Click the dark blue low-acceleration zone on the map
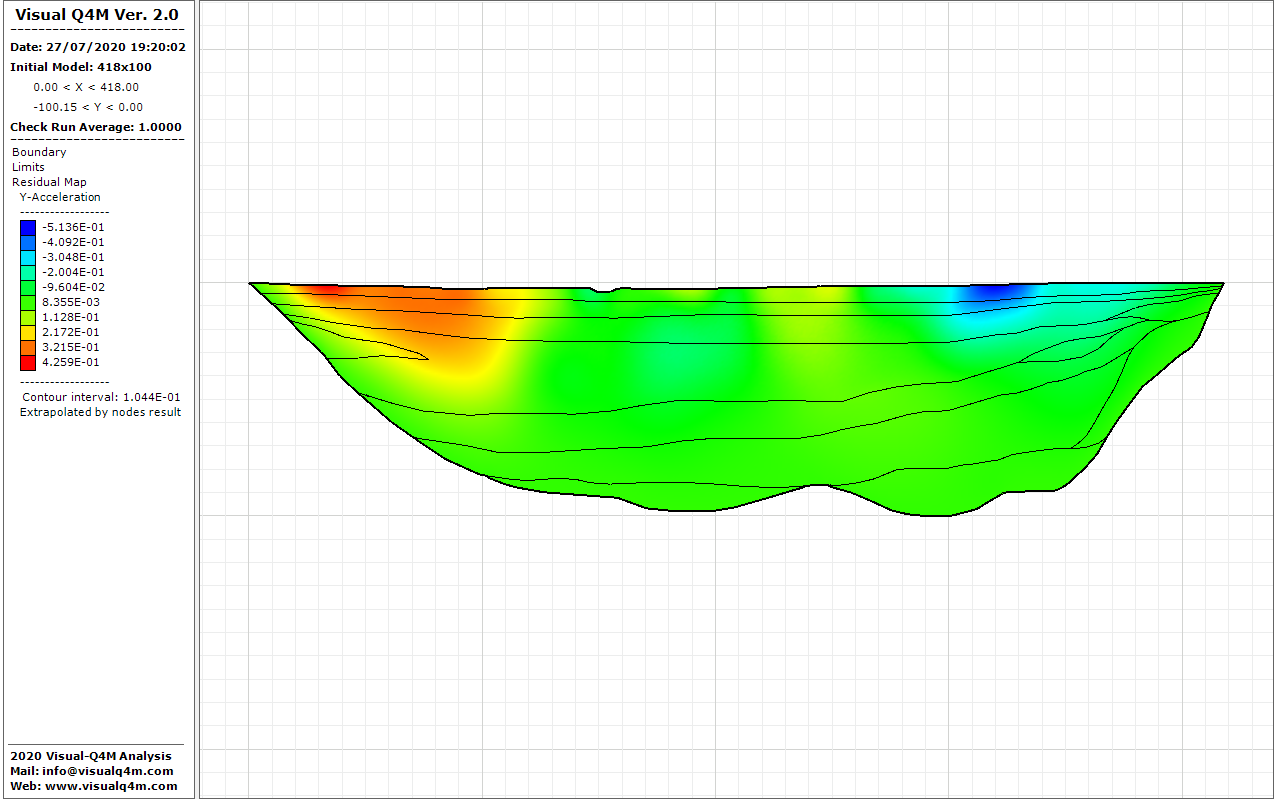The image size is (1274, 799). pyautogui.click(x=995, y=291)
